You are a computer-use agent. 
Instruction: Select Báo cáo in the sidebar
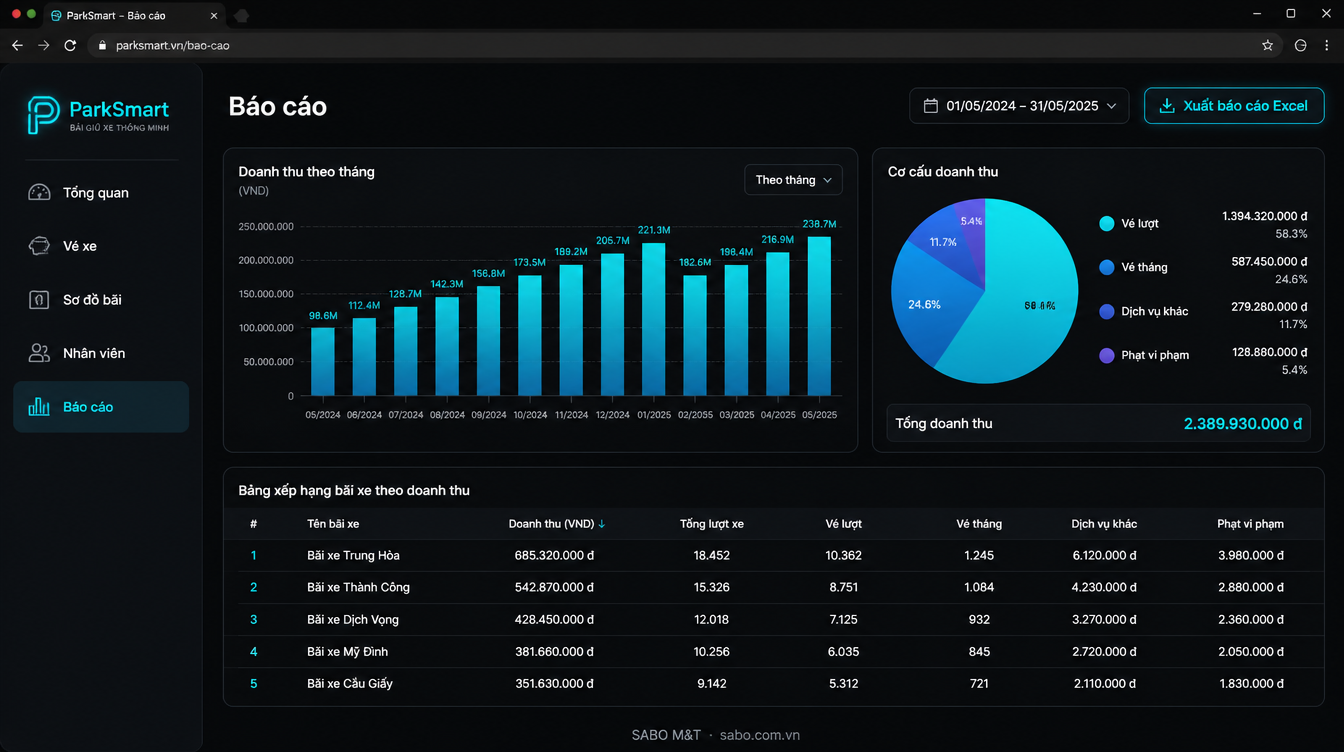pos(101,407)
